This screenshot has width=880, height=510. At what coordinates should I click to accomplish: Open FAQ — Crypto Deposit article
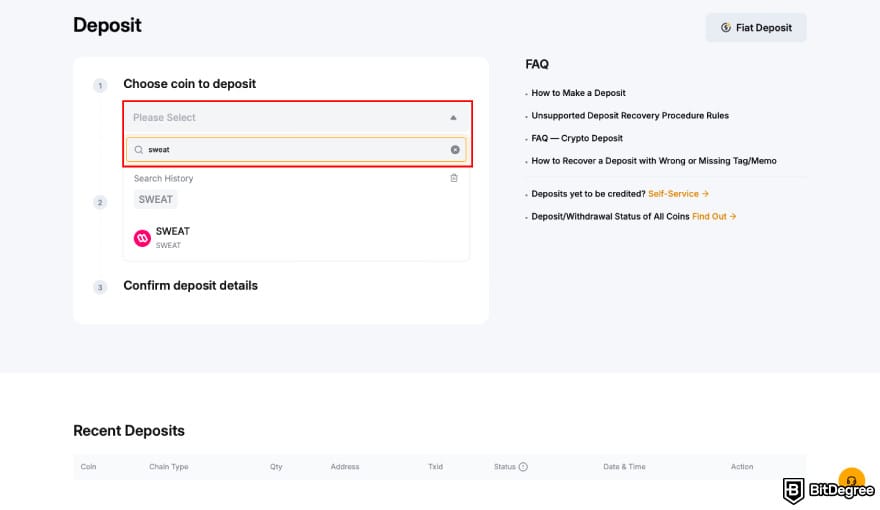point(577,138)
